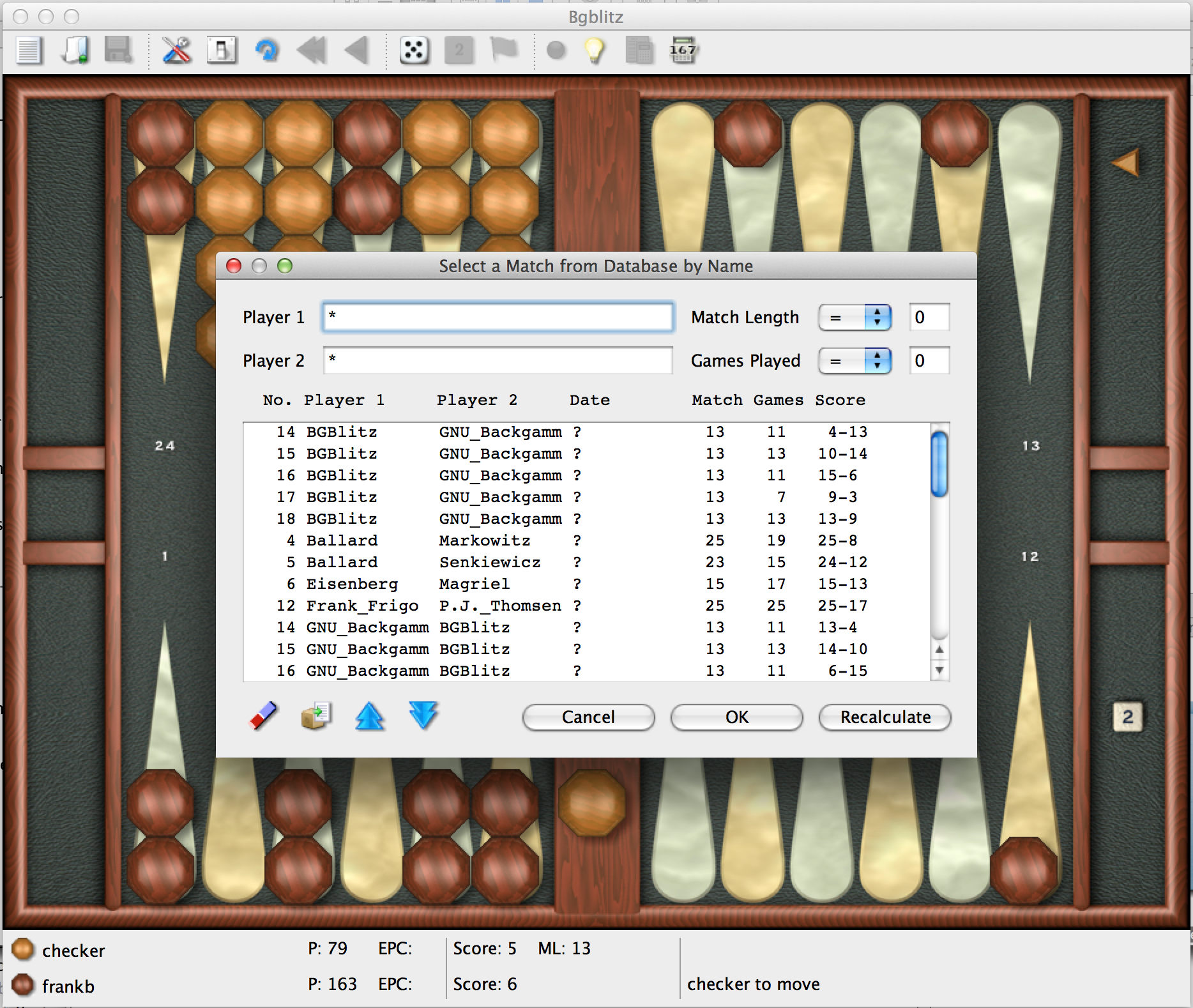Select the Frank_Frigo vs P.J._Thomsen match

click(x=587, y=606)
